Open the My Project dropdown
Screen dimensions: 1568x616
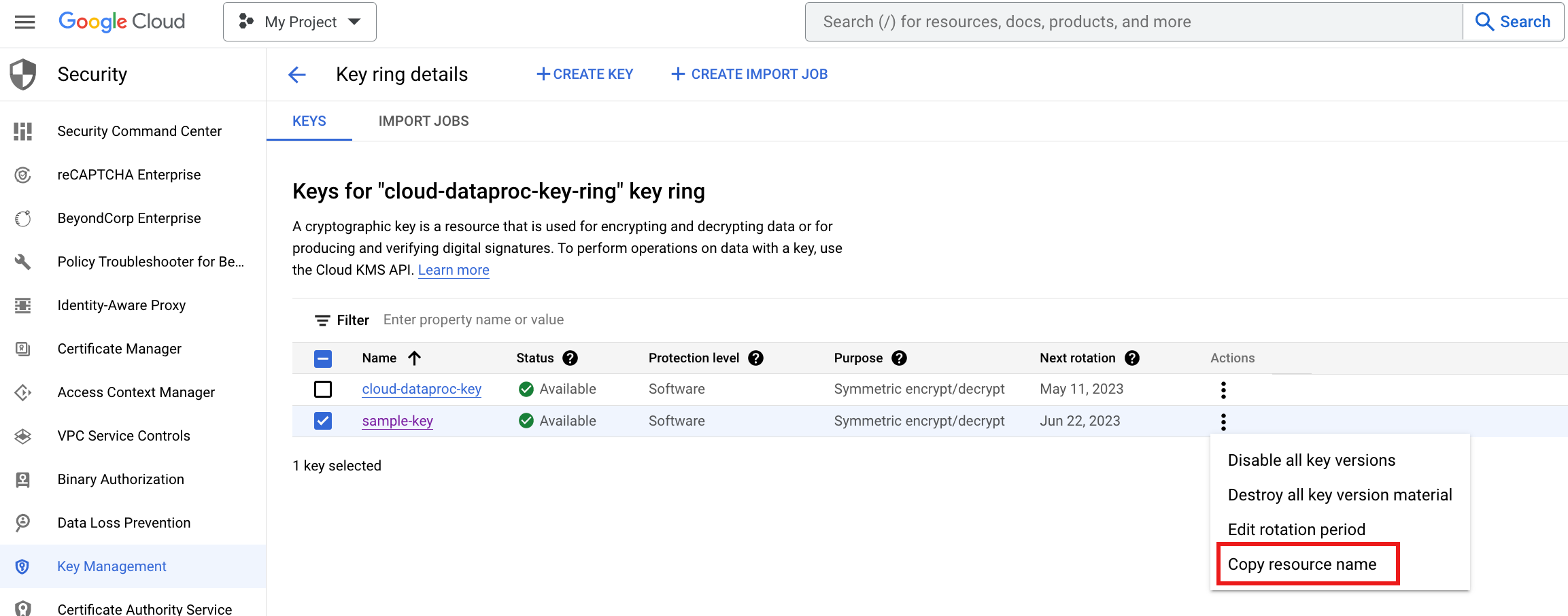[x=299, y=21]
